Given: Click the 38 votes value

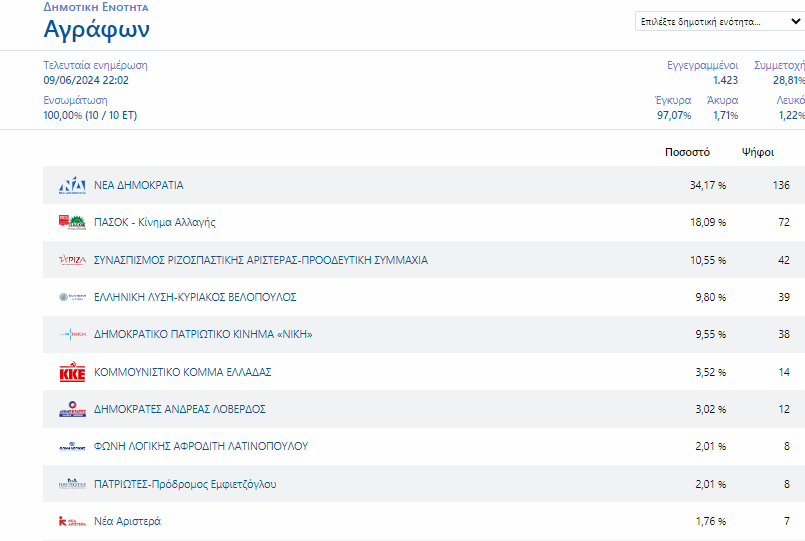Looking at the screenshot, I should pyautogui.click(x=784, y=334).
